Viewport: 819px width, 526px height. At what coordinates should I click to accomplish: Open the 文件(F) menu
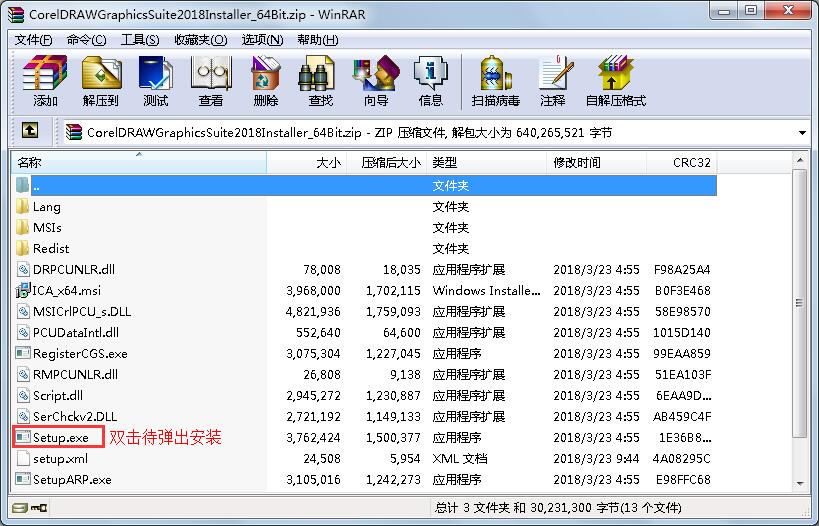click(33, 39)
